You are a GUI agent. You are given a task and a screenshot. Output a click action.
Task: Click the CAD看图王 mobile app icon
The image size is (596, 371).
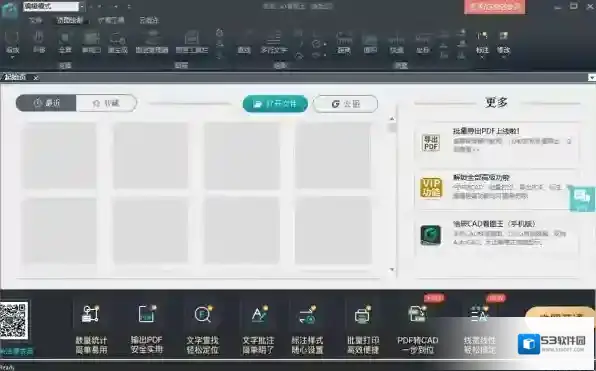point(431,235)
